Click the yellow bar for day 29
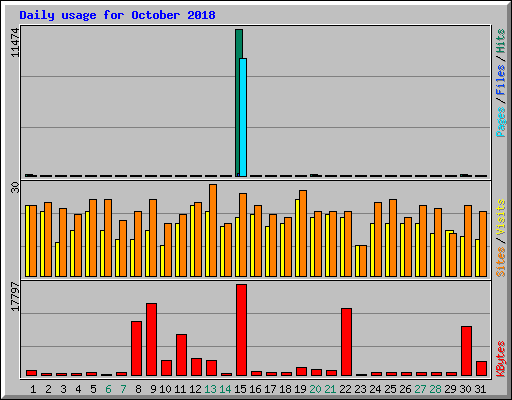Viewport: 512px width, 400px height. (x=447, y=253)
